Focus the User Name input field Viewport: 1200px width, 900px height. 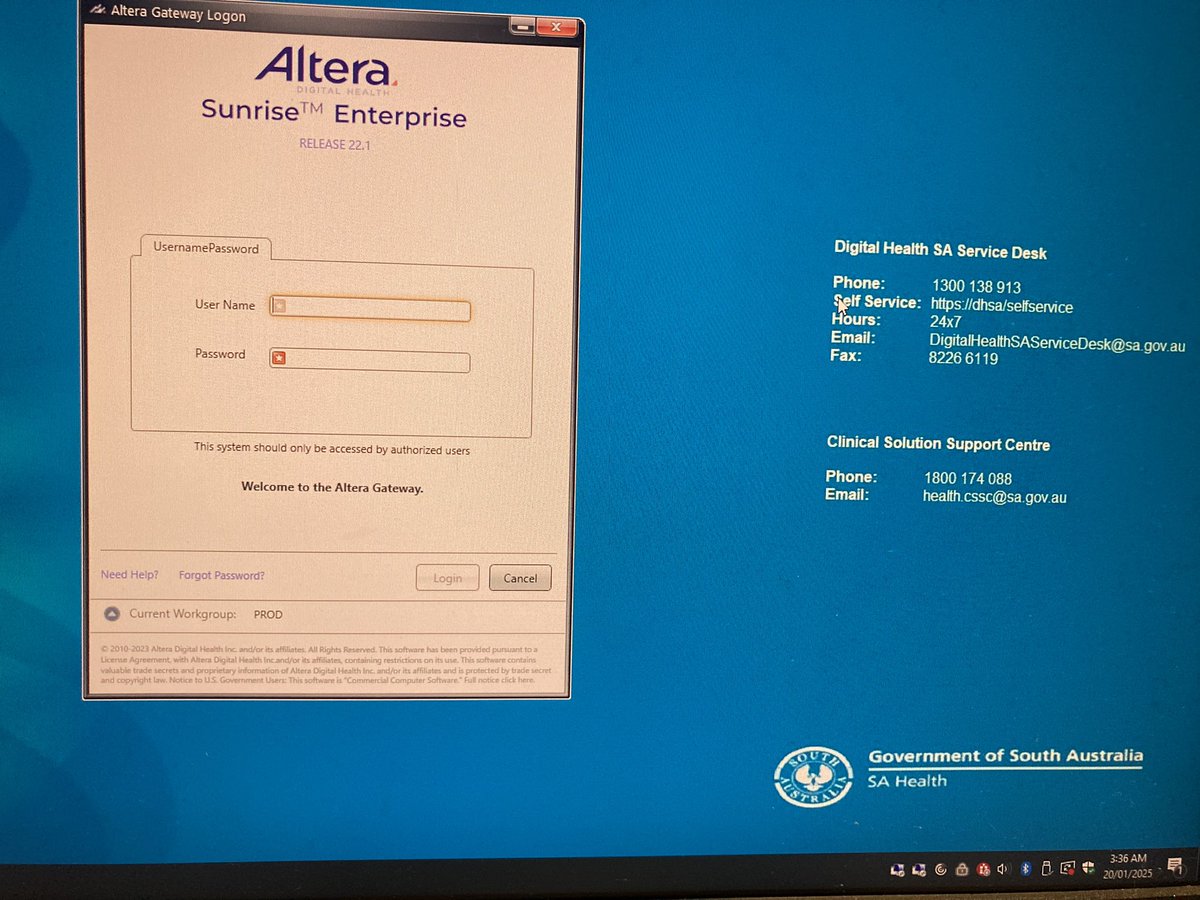click(370, 307)
